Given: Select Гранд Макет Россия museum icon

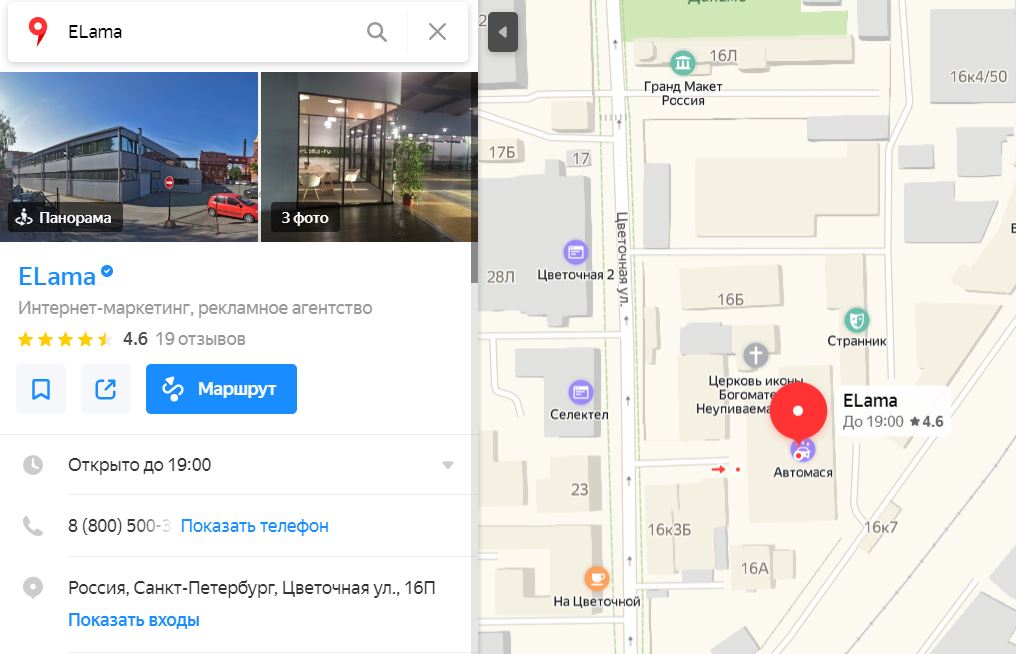Looking at the screenshot, I should [682, 63].
